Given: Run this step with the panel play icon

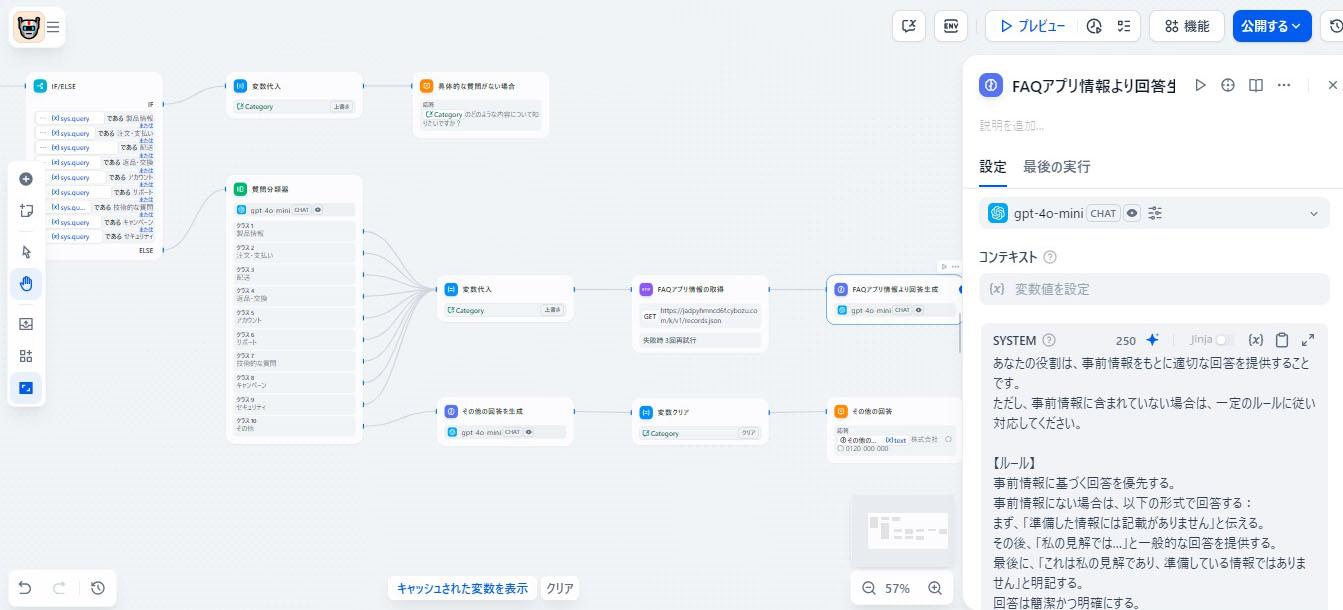Looking at the screenshot, I should 1201,86.
